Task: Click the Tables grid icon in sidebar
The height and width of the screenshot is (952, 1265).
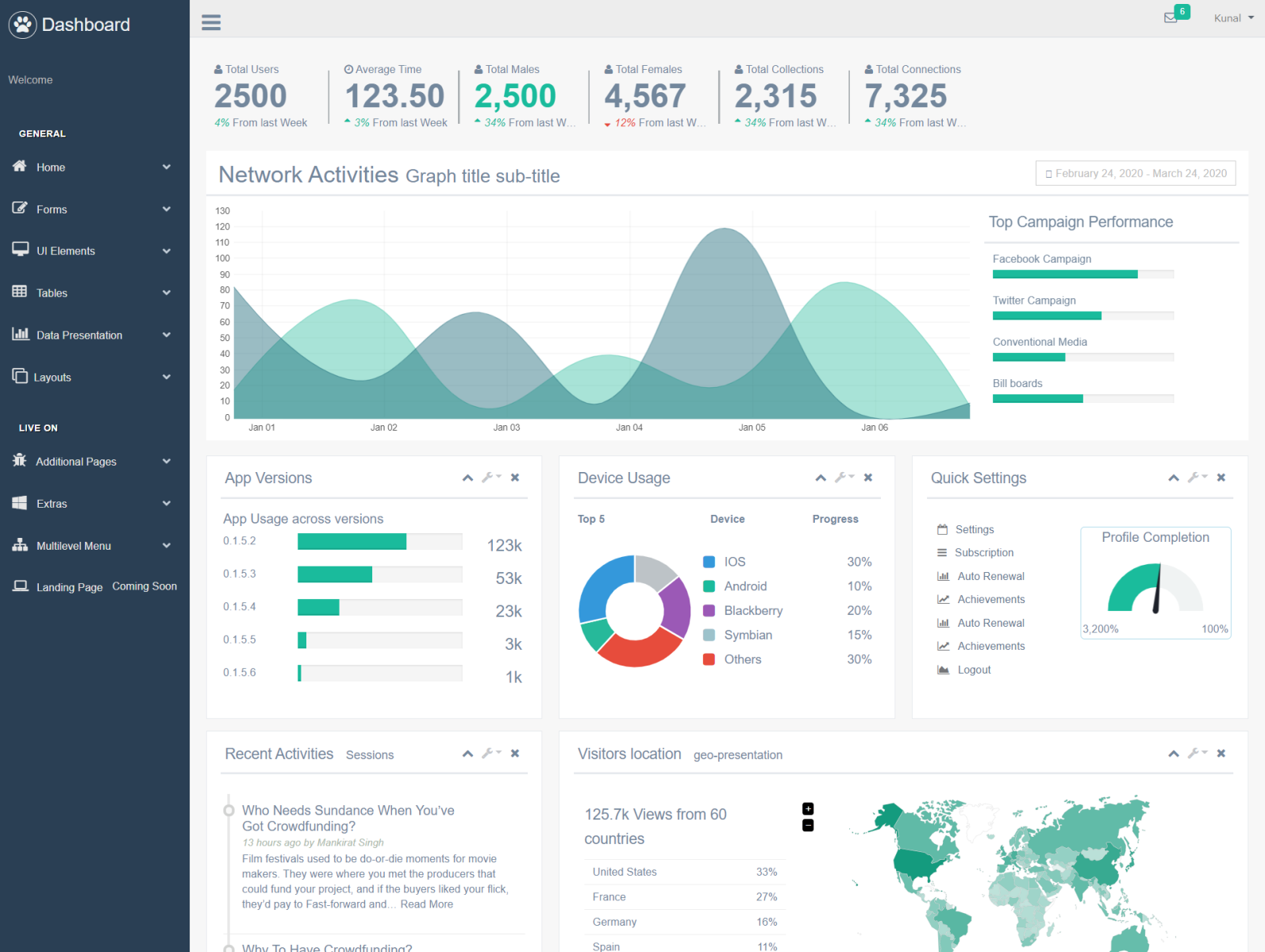Action: coord(20,291)
